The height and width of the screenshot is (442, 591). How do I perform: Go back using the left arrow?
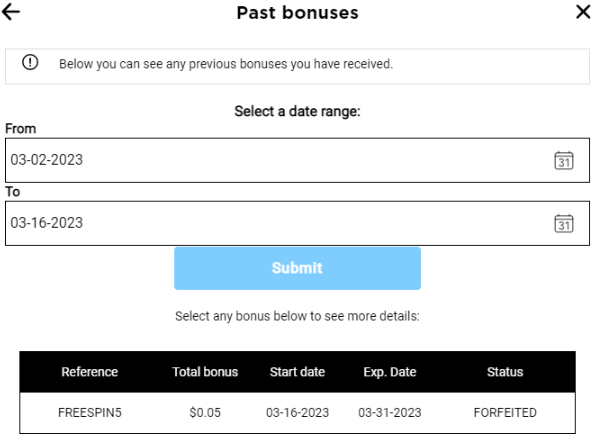(11, 12)
